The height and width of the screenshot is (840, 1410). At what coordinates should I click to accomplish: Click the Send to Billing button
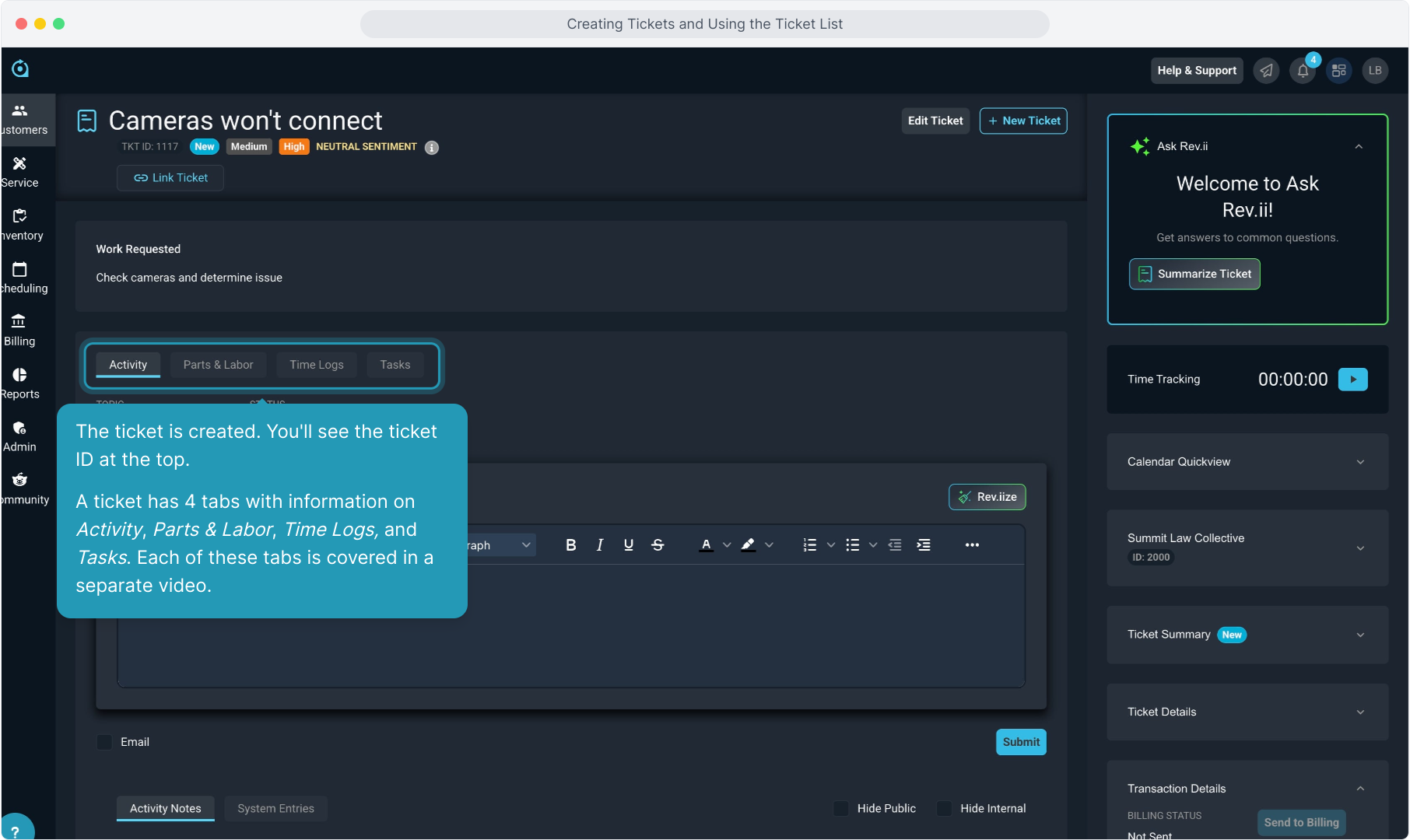(x=1302, y=823)
